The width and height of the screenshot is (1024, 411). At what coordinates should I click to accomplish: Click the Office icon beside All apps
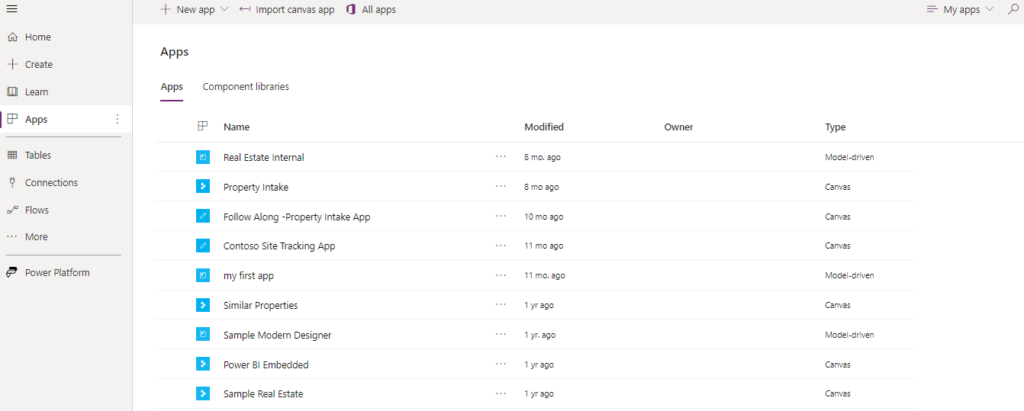click(x=351, y=10)
